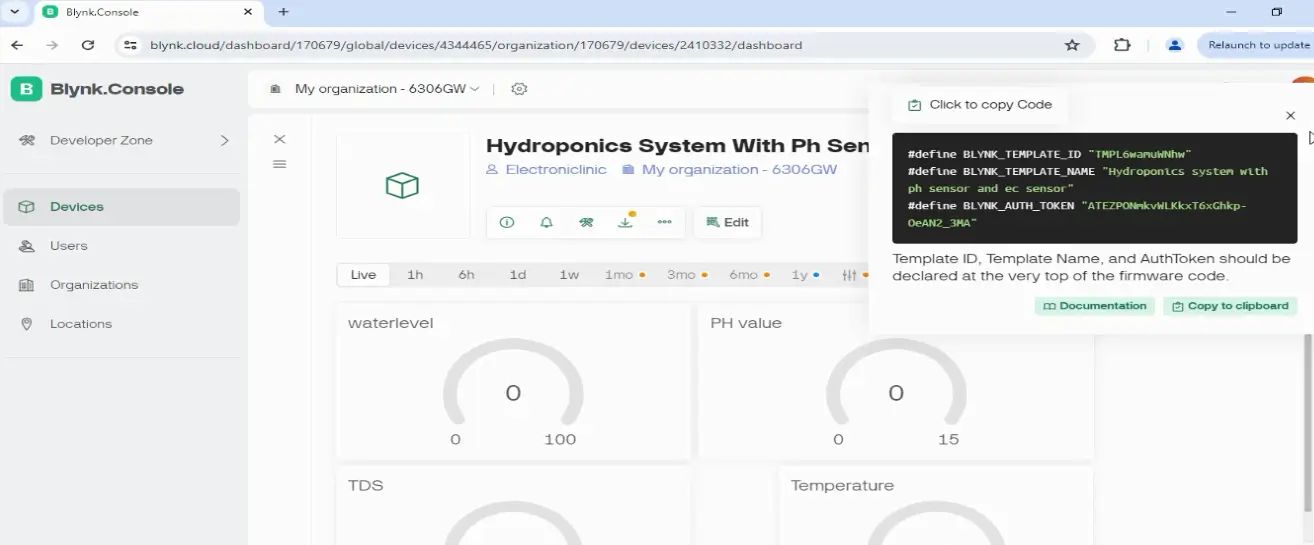The width and height of the screenshot is (1314, 545).
Task: Open the developer tools wrench icon
Action: [x=586, y=222]
